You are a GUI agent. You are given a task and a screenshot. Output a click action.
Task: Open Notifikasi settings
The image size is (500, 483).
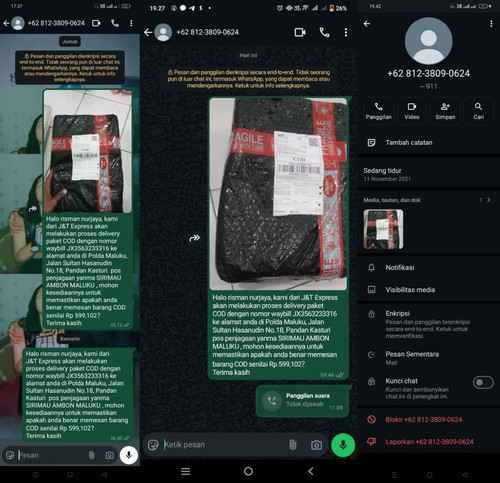tap(428, 268)
